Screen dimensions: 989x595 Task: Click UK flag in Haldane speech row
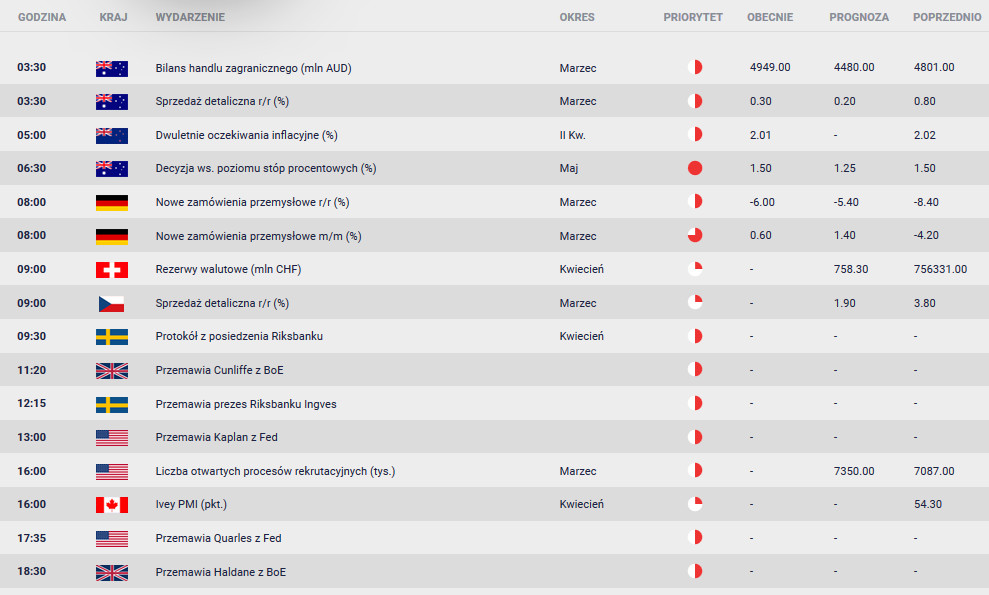tap(112, 573)
